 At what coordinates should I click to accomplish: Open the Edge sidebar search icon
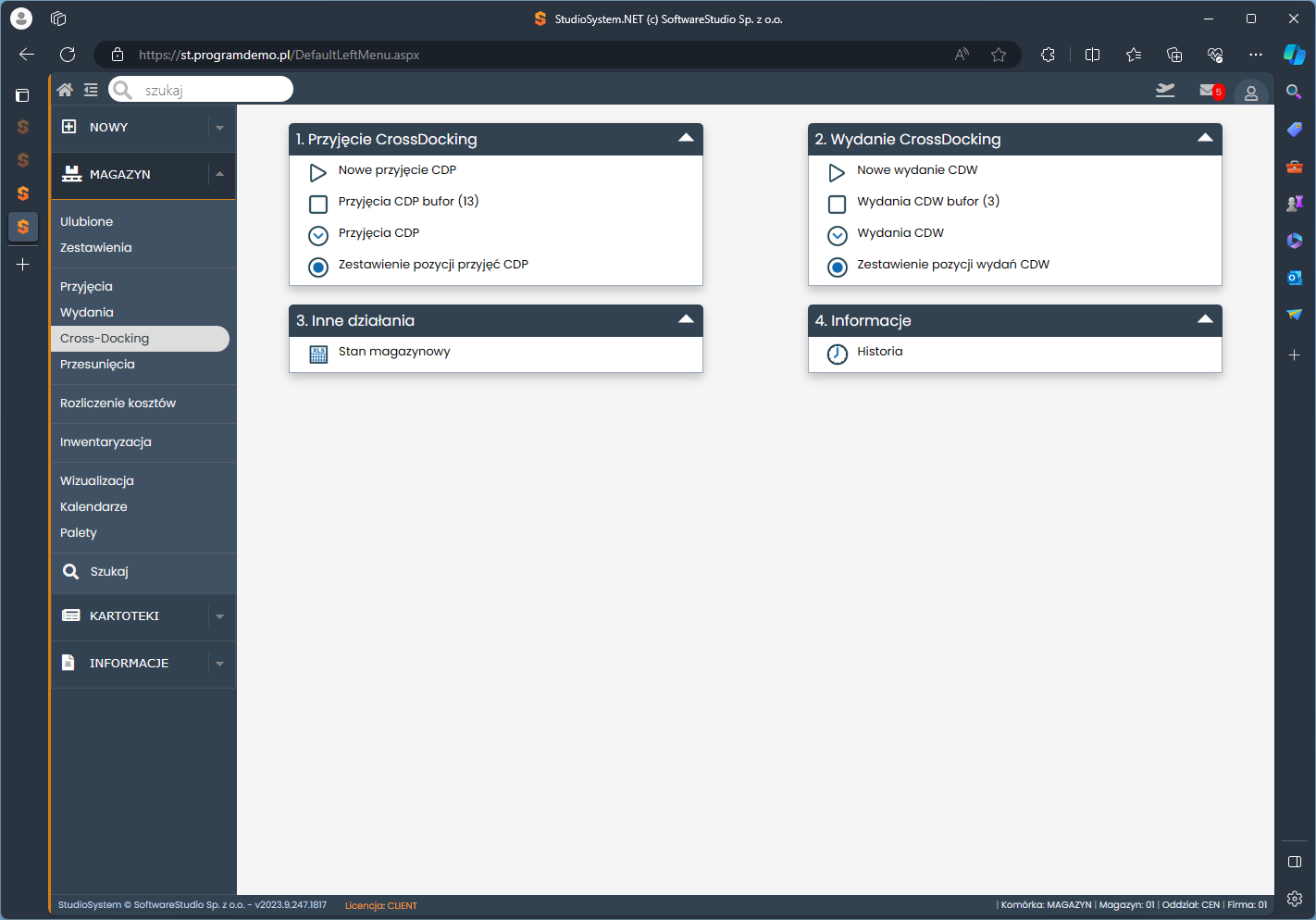tap(1295, 92)
